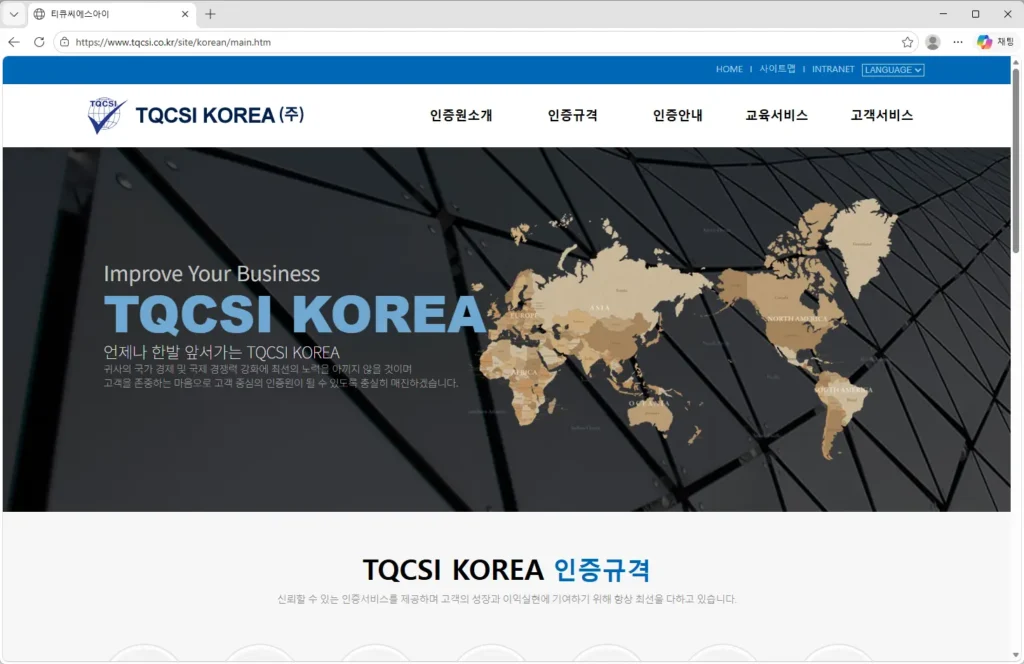The height and width of the screenshot is (664, 1024).
Task: Go to the HOME link
Action: 729,70
